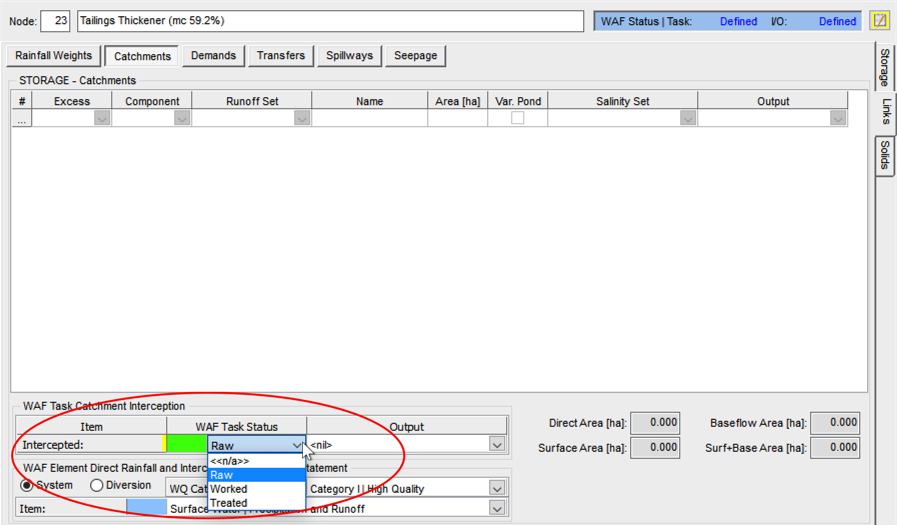
Task: Open the Spillways tab
Action: 349,56
